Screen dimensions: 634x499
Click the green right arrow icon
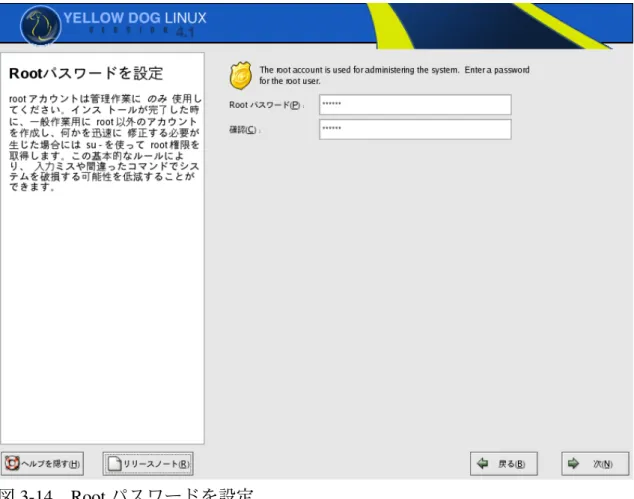pyautogui.click(x=573, y=463)
